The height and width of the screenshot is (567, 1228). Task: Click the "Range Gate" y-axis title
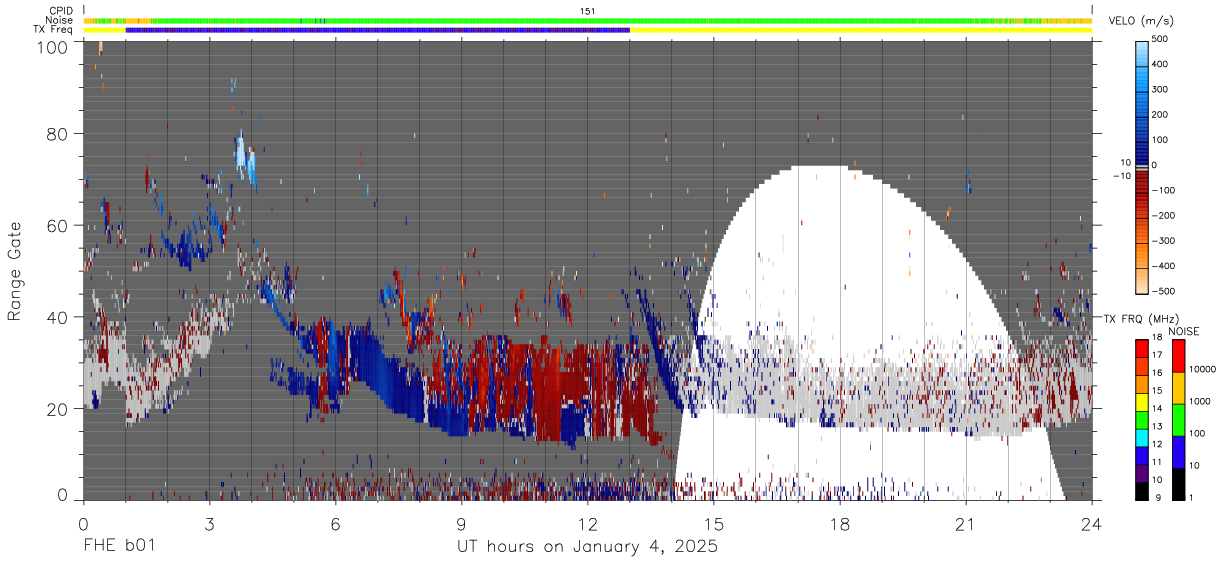[16, 271]
